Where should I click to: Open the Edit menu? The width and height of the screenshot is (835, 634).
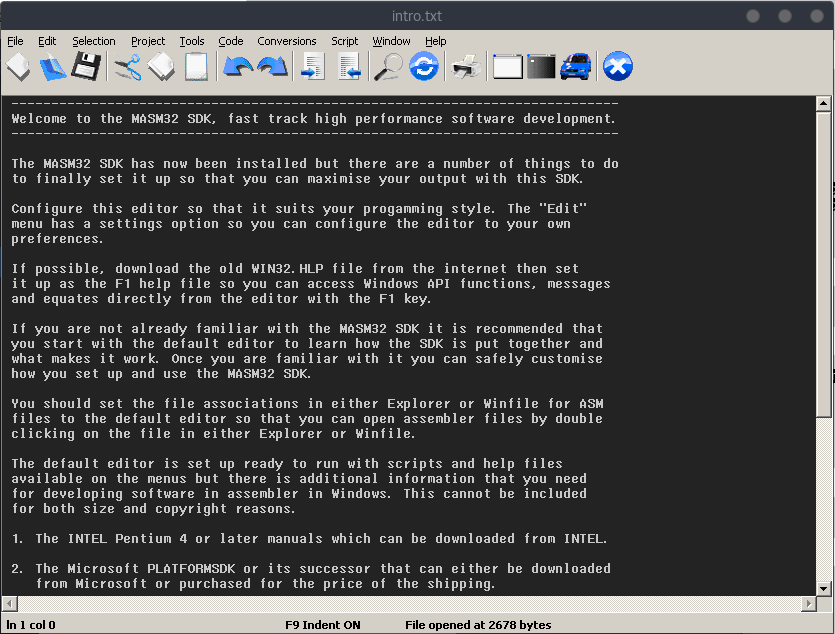pos(47,41)
